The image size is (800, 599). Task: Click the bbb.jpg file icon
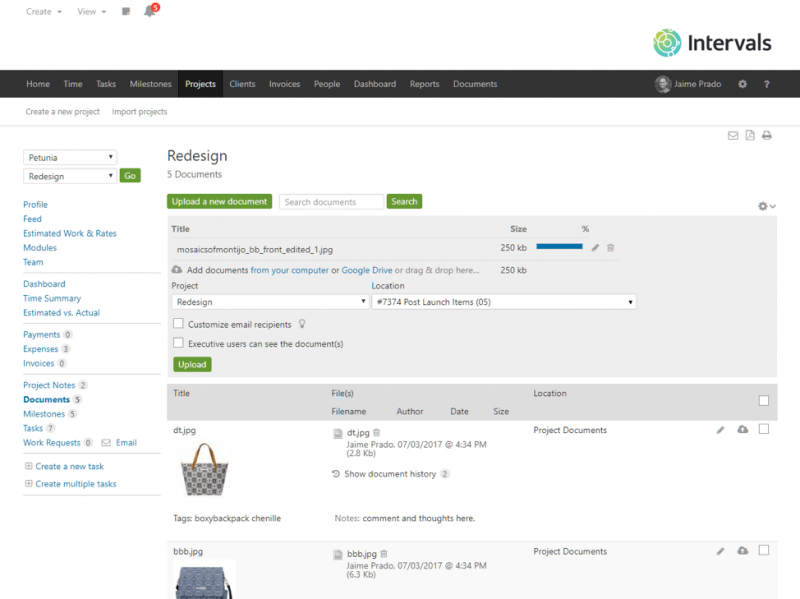click(x=337, y=555)
